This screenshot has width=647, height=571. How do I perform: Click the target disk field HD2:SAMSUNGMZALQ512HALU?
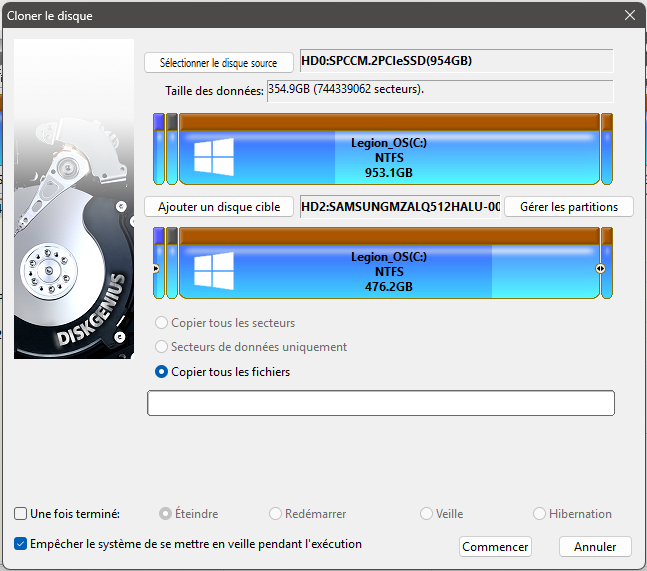coord(400,207)
